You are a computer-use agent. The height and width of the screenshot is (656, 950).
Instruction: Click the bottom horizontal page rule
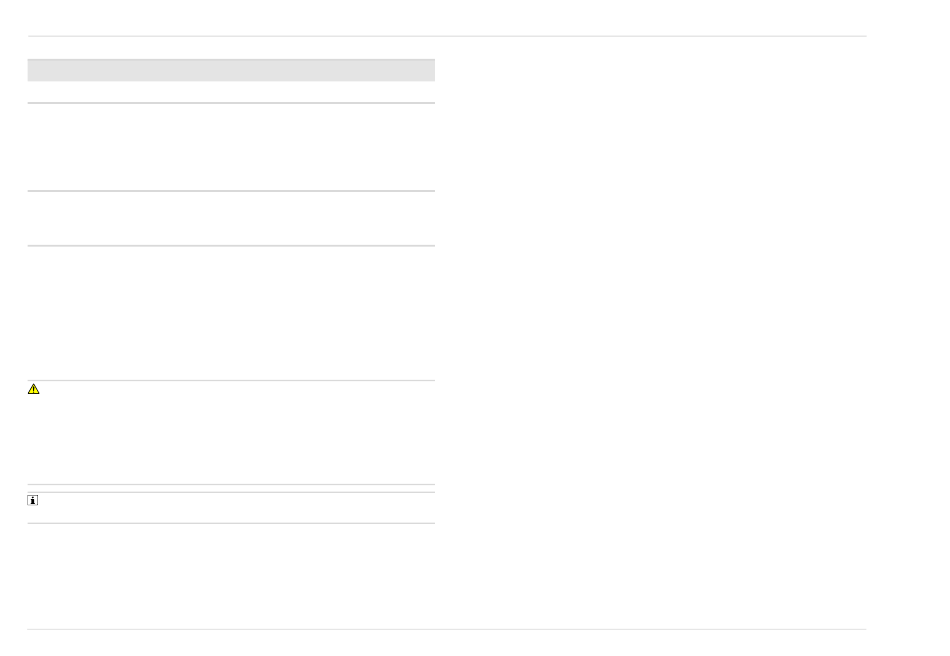[x=446, y=629]
